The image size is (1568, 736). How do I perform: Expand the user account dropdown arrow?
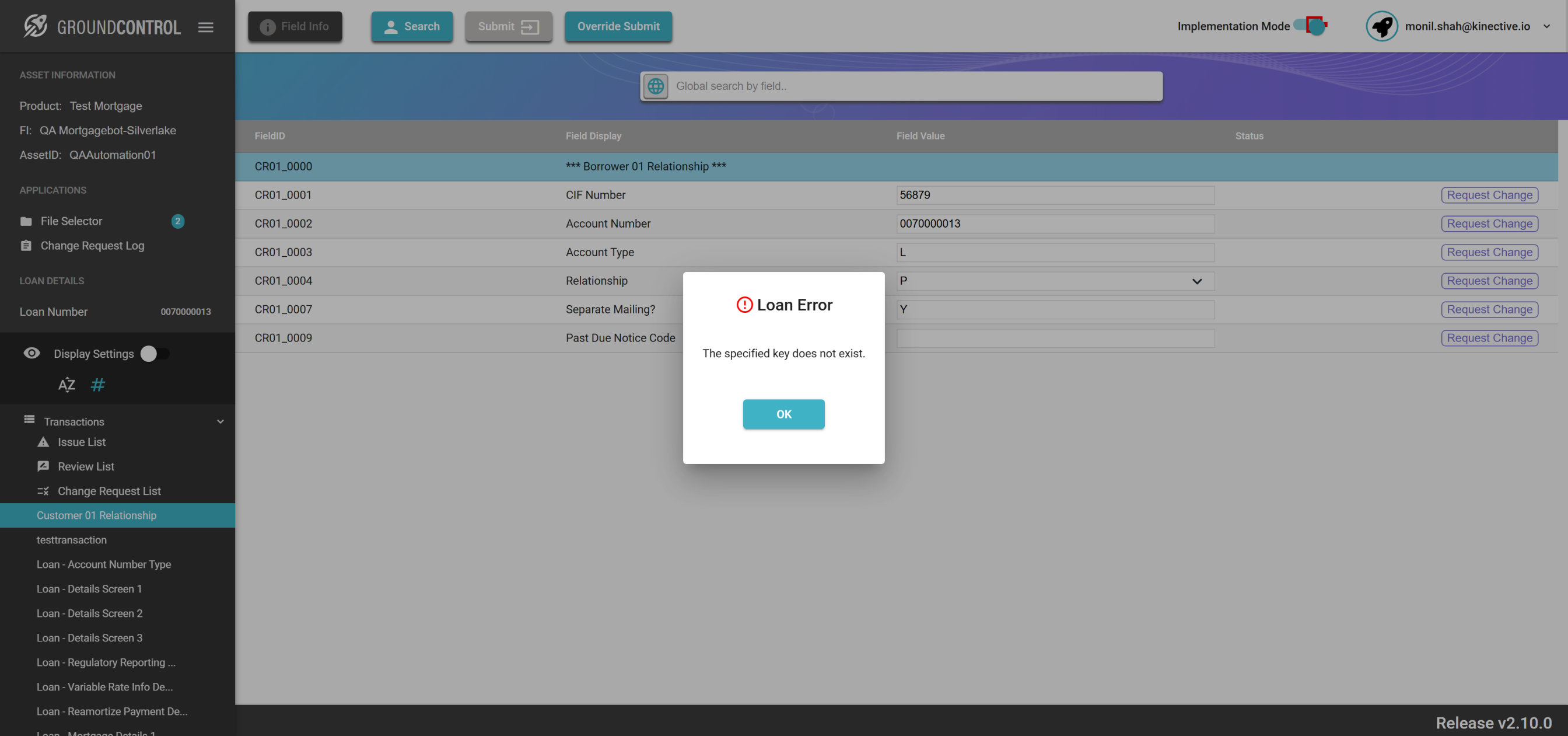click(x=1546, y=26)
